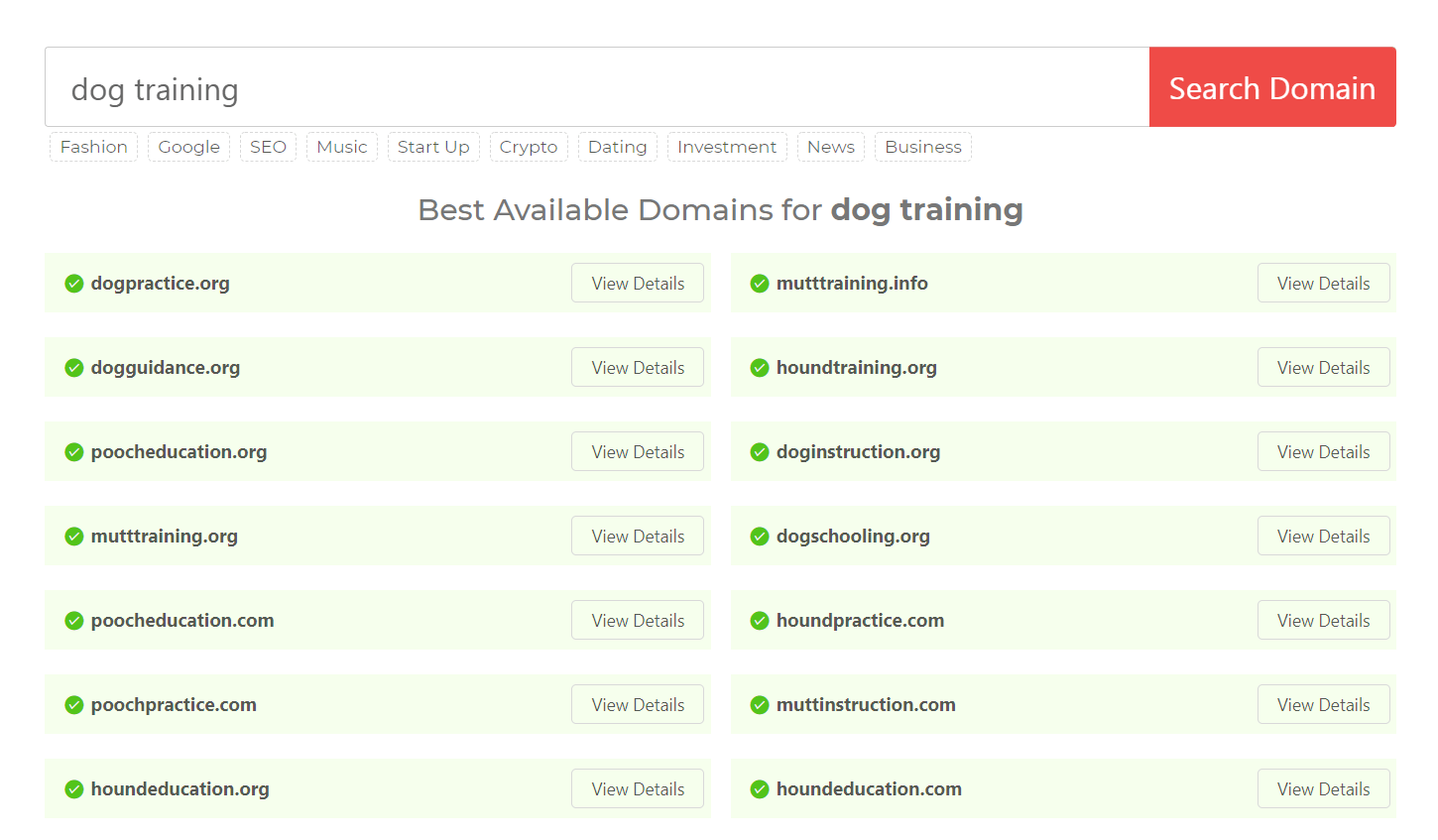View details for dogguidance.org
This screenshot has width=1438, height=840.
638,367
